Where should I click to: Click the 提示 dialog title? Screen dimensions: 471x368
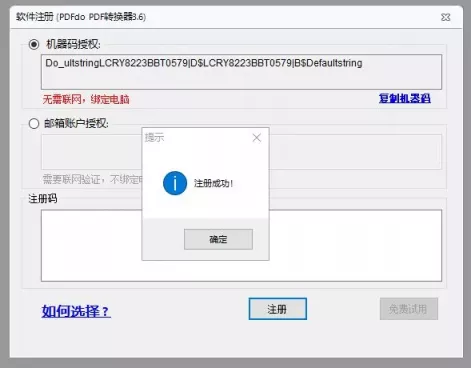click(x=154, y=137)
